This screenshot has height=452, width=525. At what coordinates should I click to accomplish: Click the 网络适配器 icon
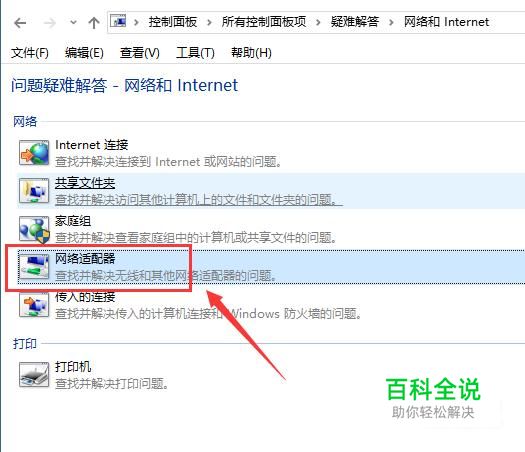[34, 267]
